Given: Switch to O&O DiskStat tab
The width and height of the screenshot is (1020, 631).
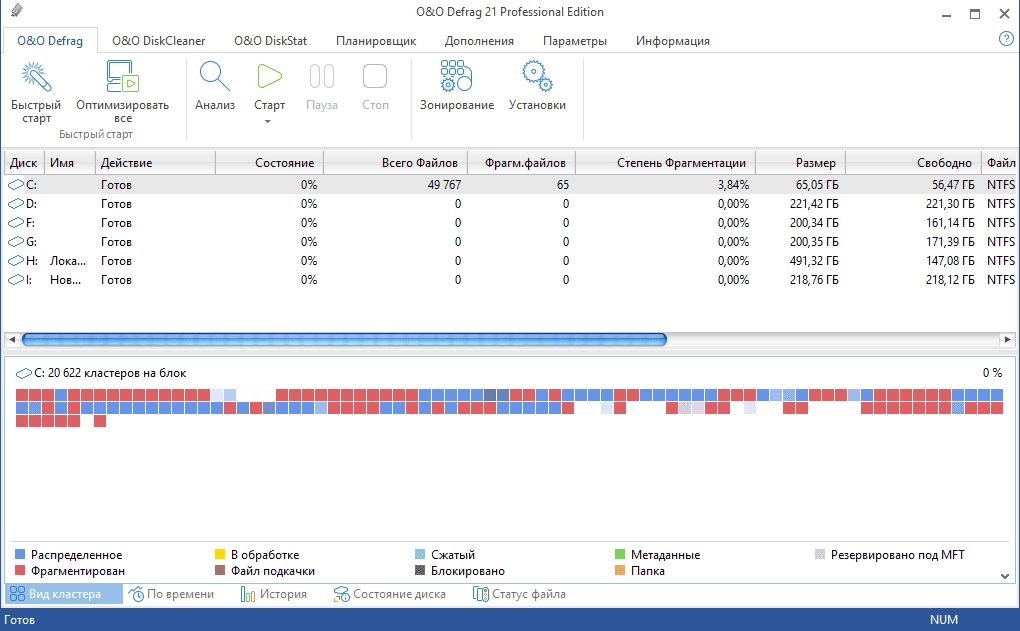Looking at the screenshot, I should point(270,40).
